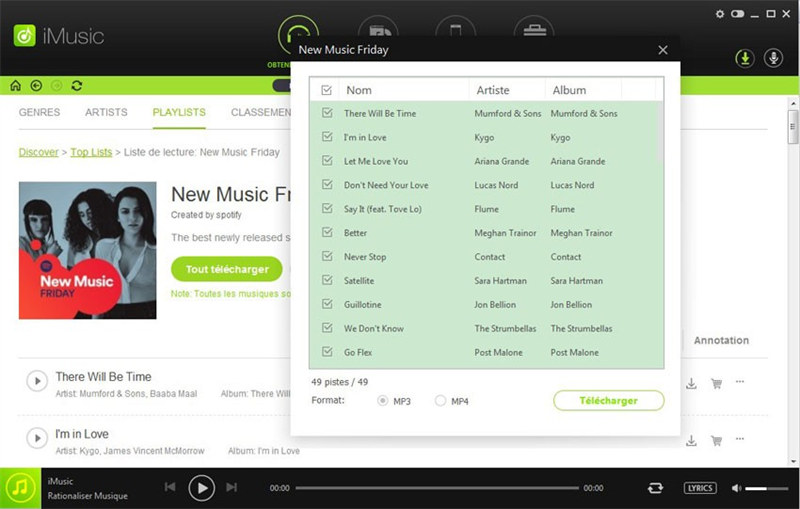800x509 pixels.
Task: Switch to the PLAYLISTS tab
Action: 179,112
